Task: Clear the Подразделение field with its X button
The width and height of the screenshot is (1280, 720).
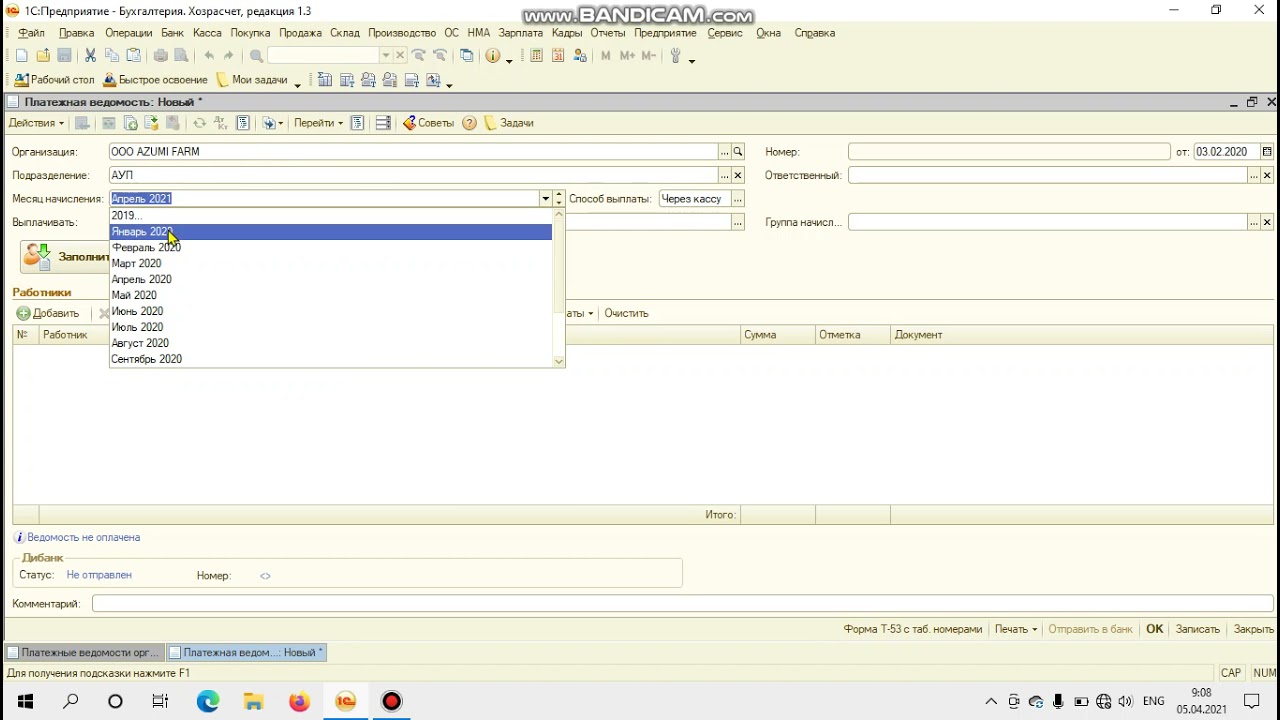Action: click(738, 176)
